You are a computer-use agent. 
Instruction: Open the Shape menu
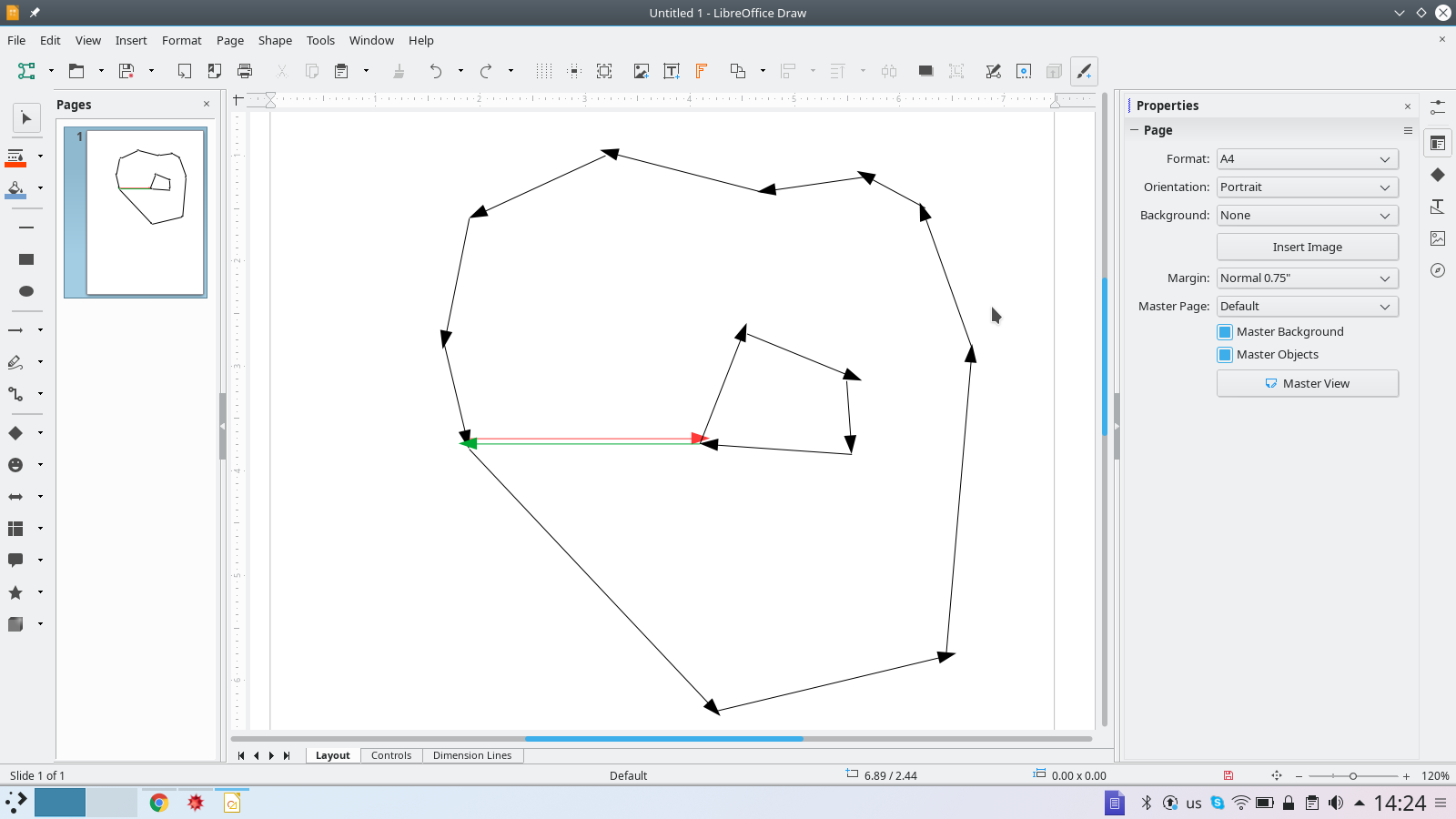pos(275,40)
